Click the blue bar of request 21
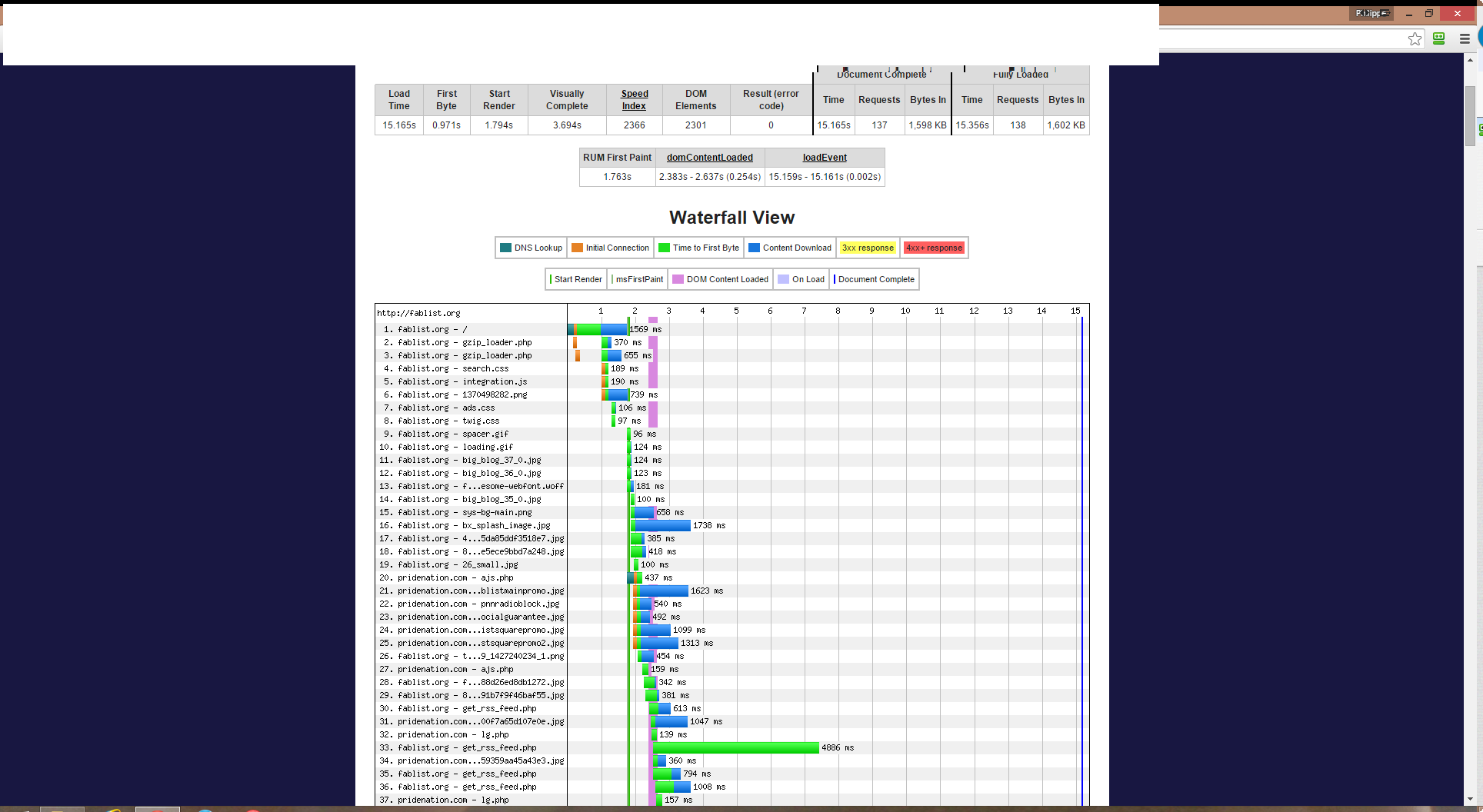The image size is (1483, 812). point(664,591)
